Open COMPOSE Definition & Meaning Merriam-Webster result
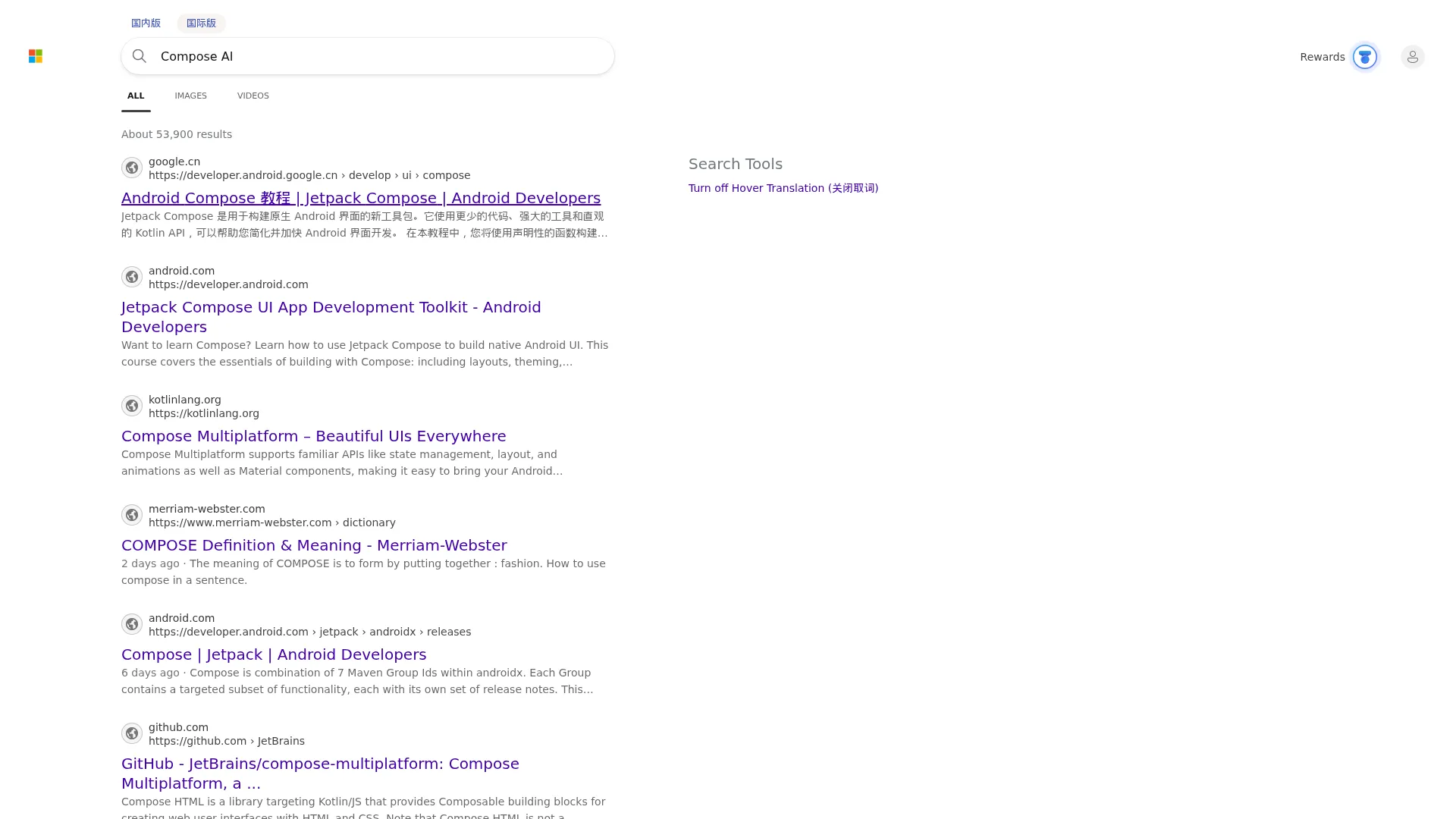The height and width of the screenshot is (819, 1456). (x=314, y=545)
